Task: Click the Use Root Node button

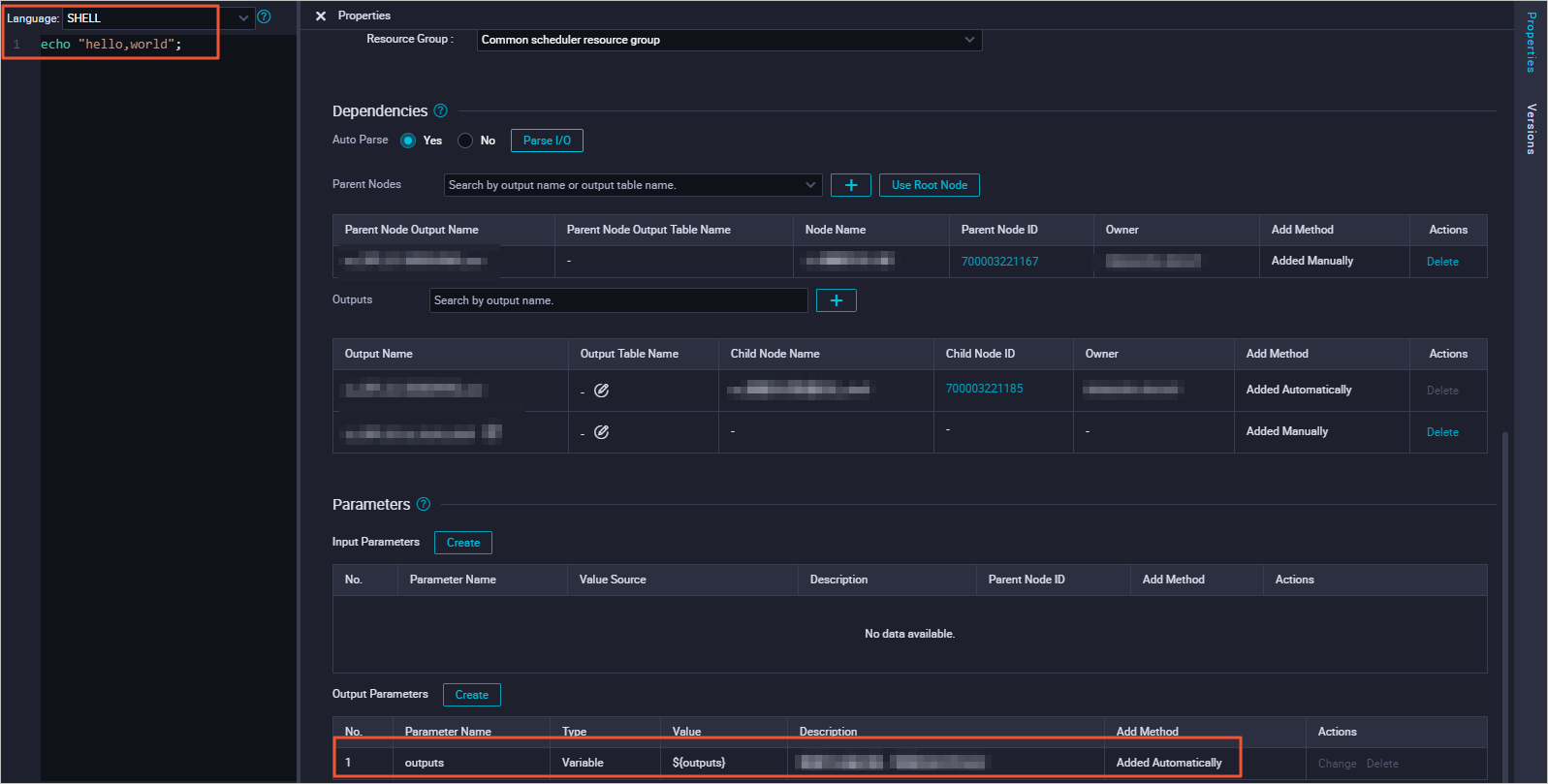Action: click(x=930, y=185)
